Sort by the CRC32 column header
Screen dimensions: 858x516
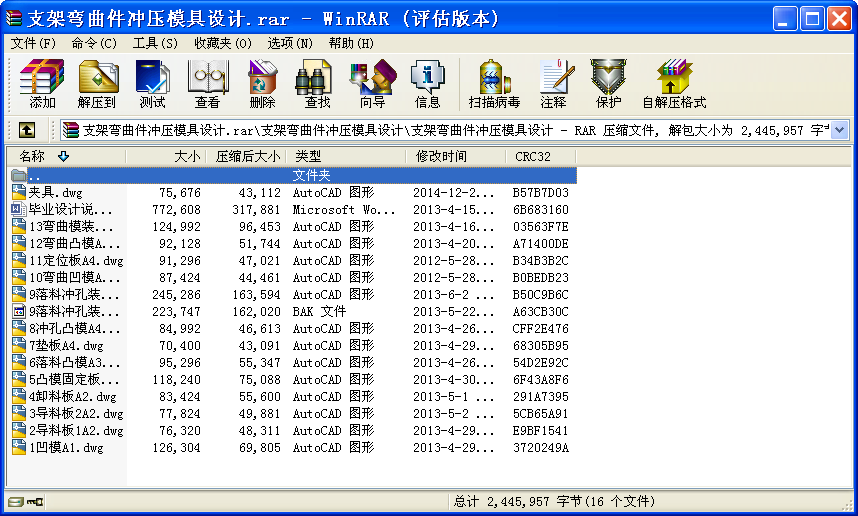(541, 156)
